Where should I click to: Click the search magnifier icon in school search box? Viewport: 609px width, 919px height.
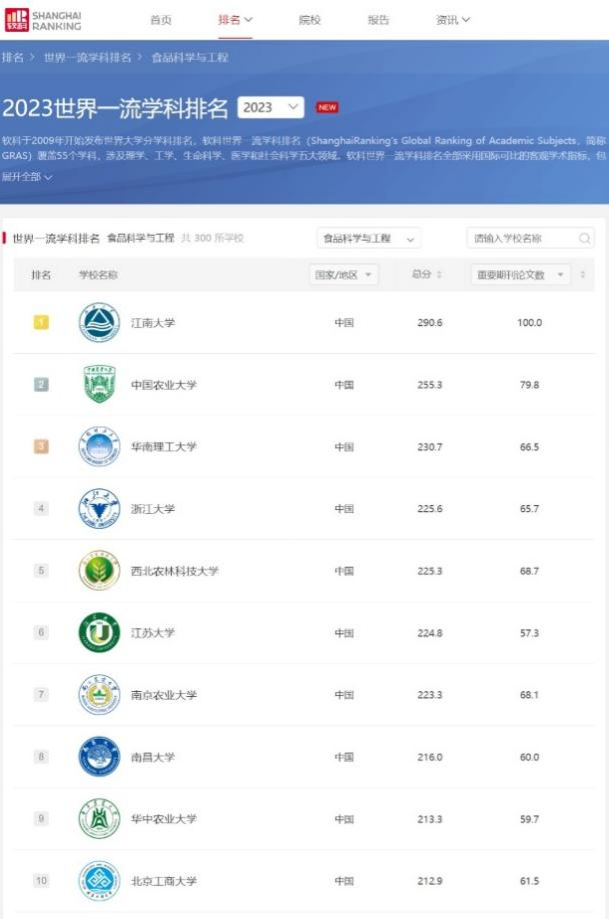(x=585, y=239)
